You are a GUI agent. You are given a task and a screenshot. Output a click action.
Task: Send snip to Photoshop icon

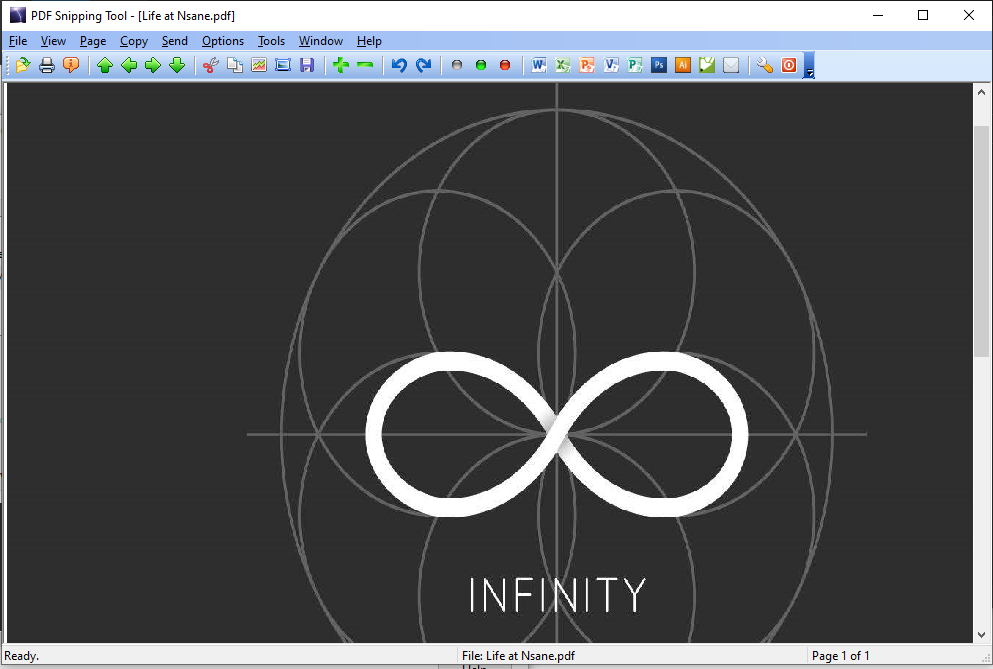[659, 65]
